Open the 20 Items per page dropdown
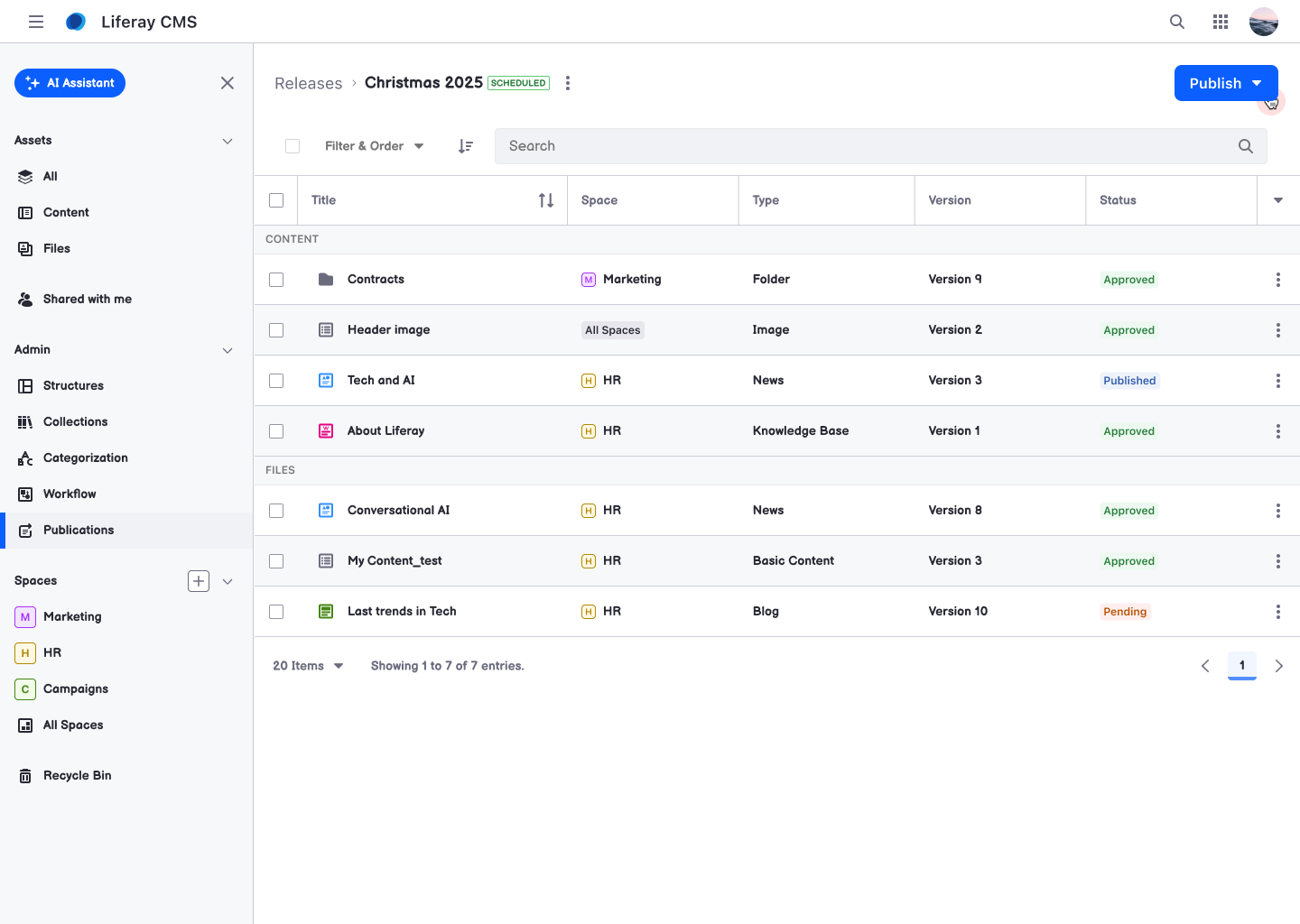 [x=308, y=666]
